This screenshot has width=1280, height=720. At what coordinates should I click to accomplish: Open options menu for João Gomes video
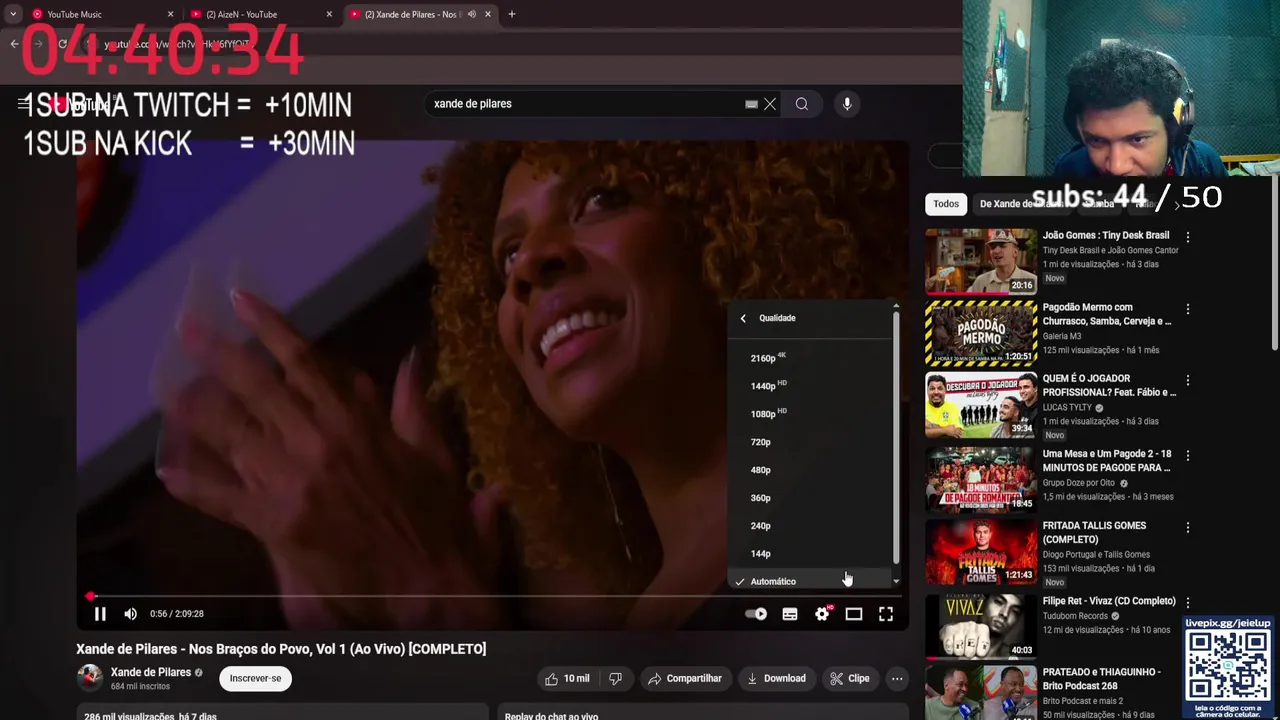pyautogui.click(x=1188, y=237)
